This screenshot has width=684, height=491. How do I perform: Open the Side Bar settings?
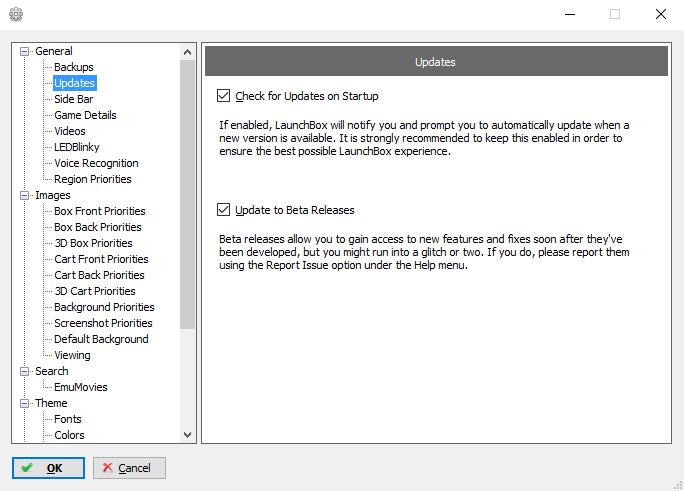(73, 99)
